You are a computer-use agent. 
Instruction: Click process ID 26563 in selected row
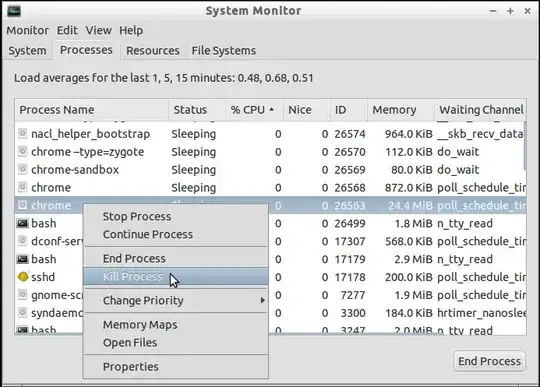(x=350, y=206)
